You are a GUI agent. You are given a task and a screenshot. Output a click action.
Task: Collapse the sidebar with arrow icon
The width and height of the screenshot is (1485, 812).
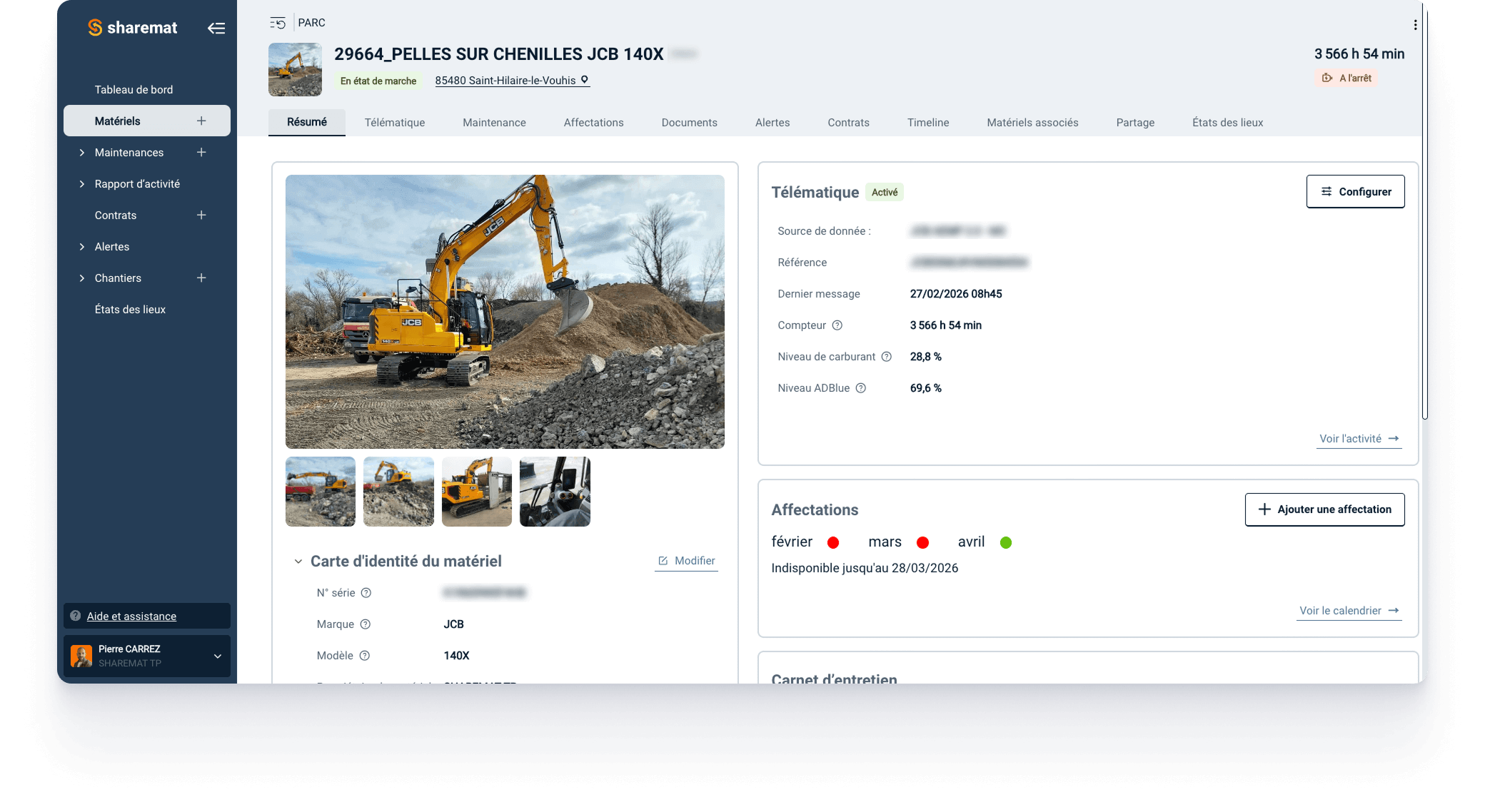[216, 28]
